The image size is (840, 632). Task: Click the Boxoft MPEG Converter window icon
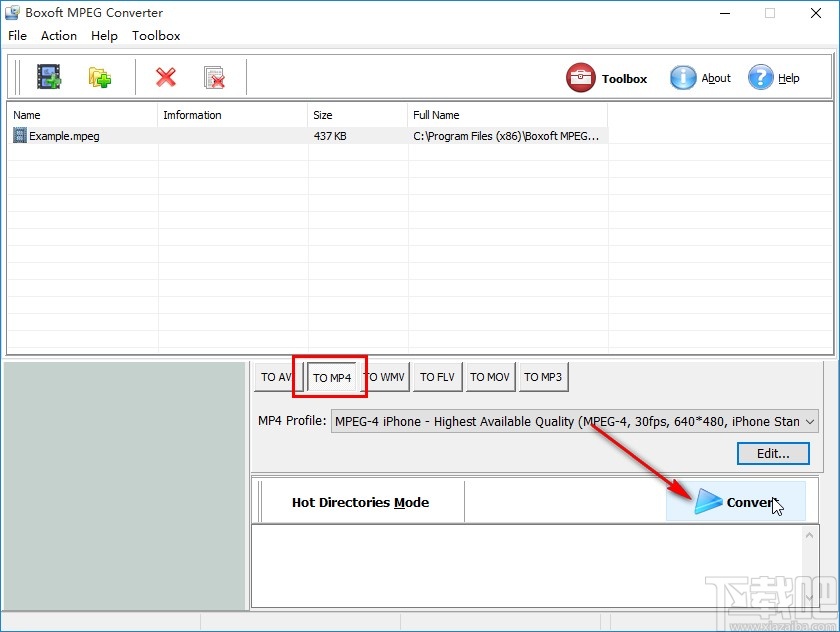(x=12, y=12)
